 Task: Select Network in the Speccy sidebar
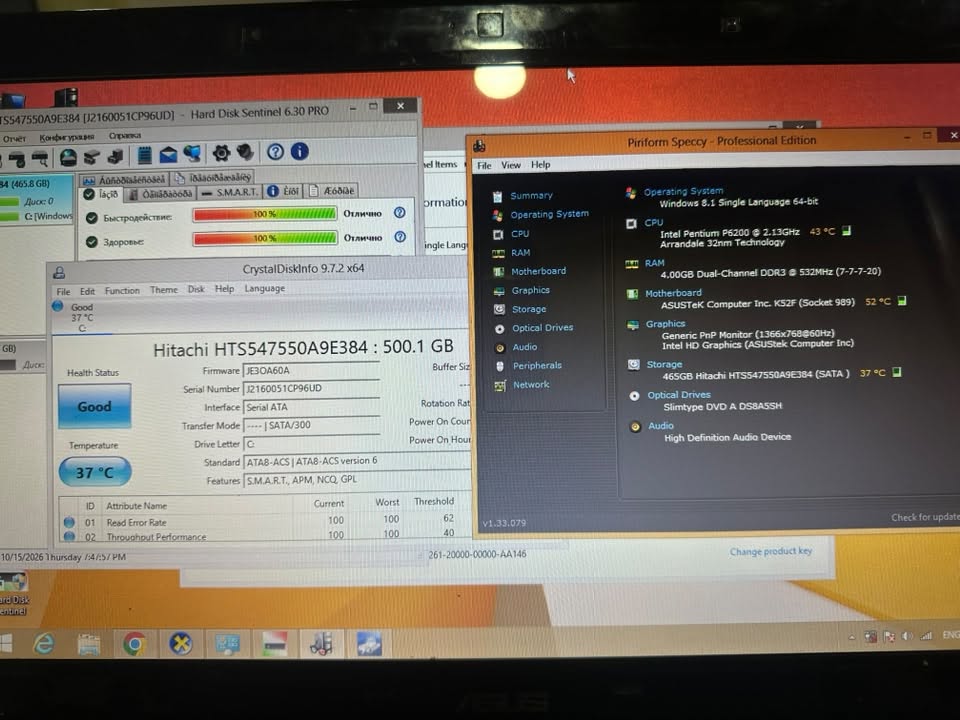click(531, 384)
